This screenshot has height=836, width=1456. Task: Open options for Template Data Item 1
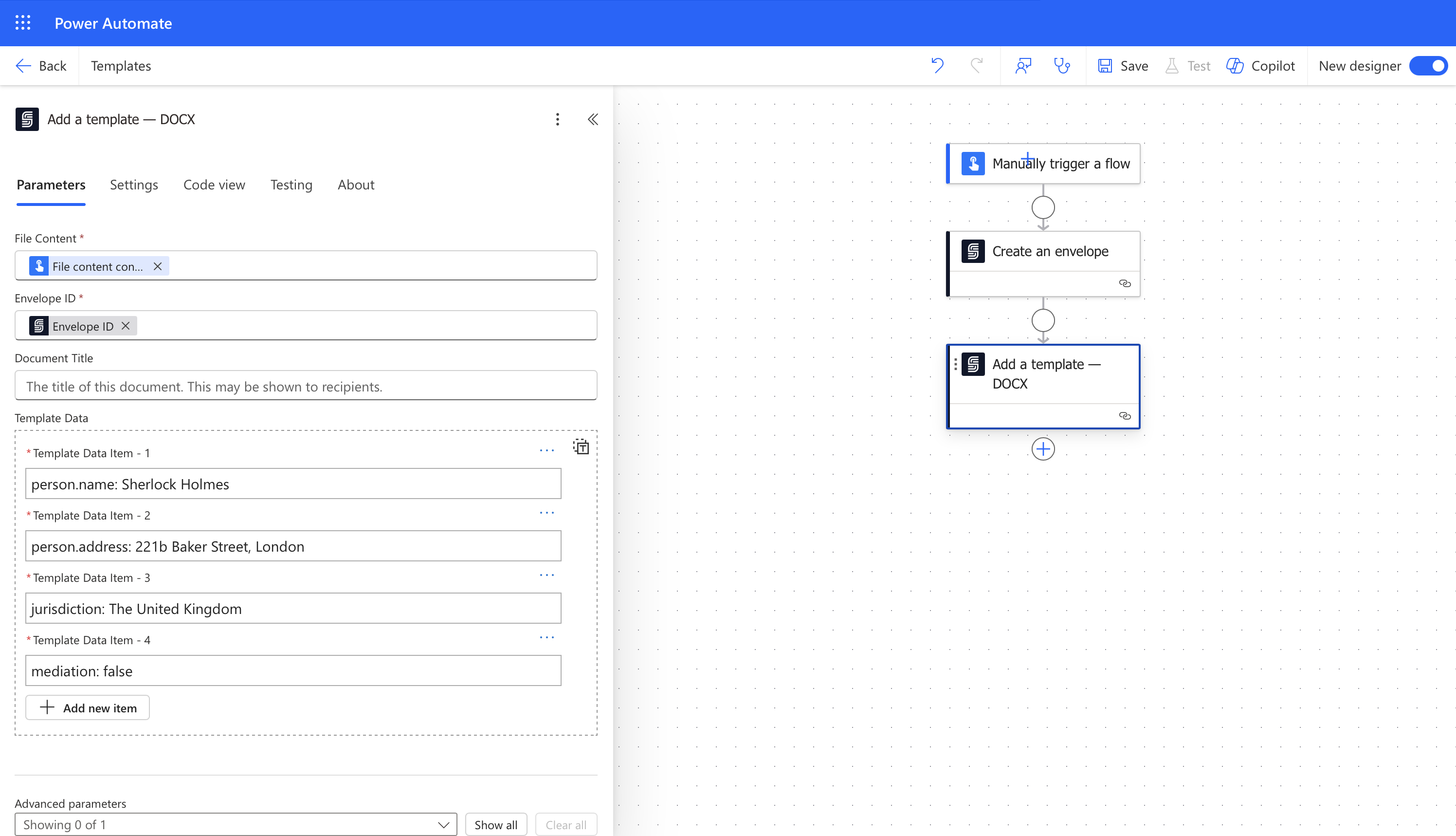(546, 451)
